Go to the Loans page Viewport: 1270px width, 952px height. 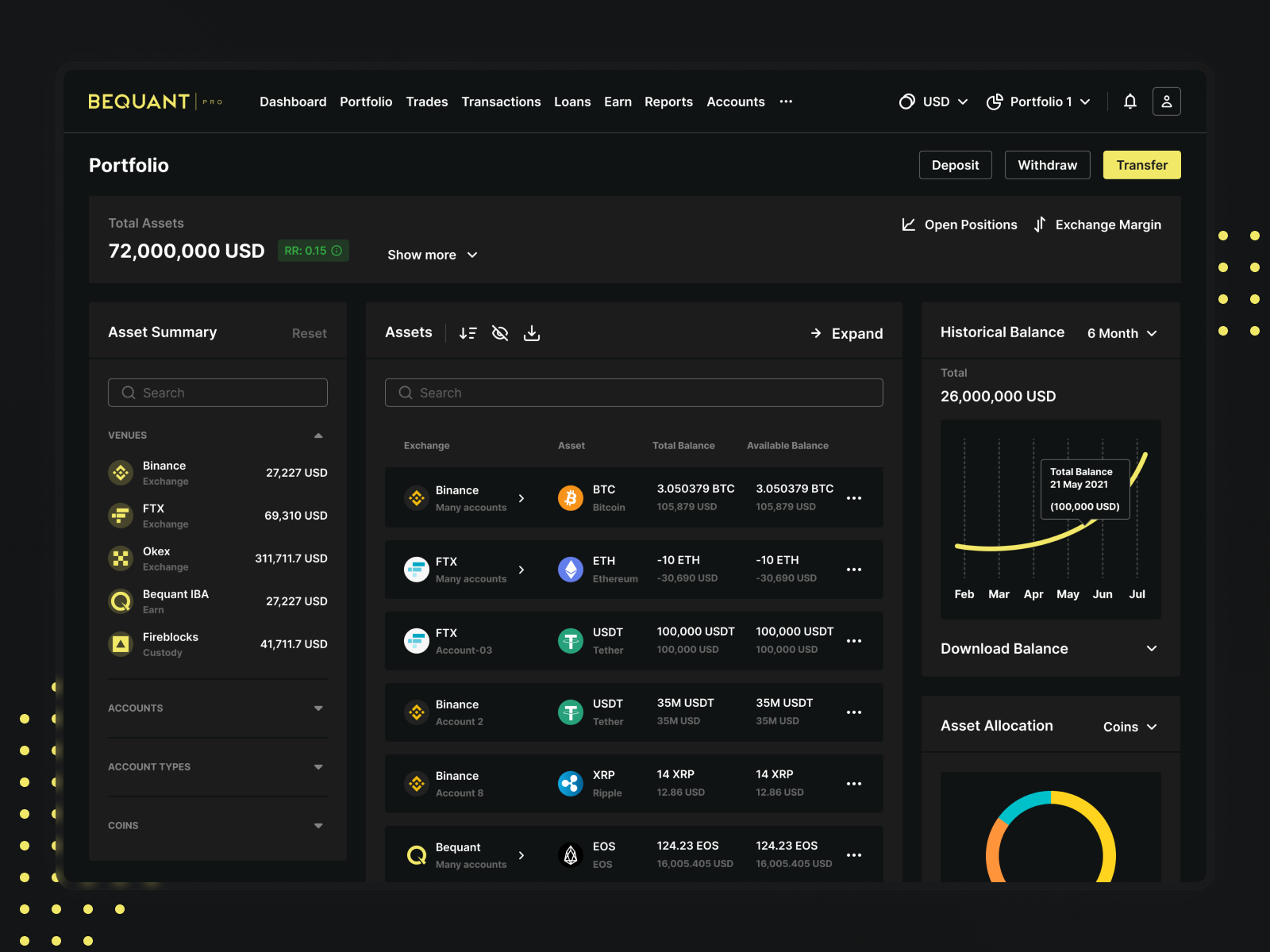572,102
